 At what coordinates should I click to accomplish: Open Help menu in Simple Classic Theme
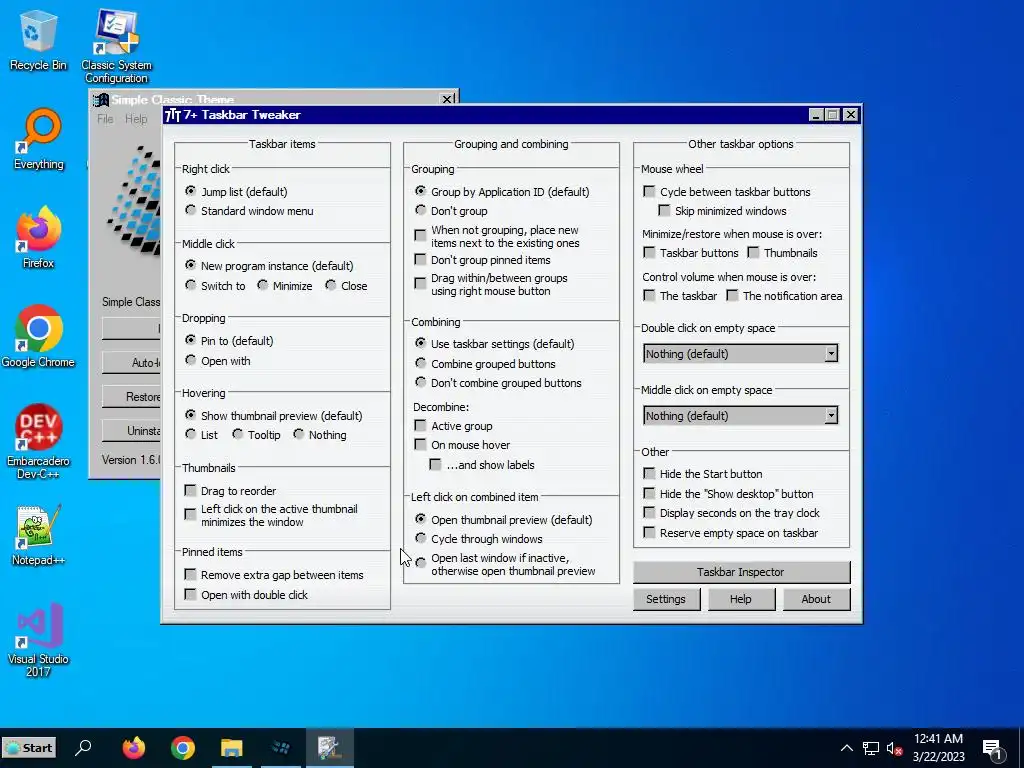coord(136,119)
